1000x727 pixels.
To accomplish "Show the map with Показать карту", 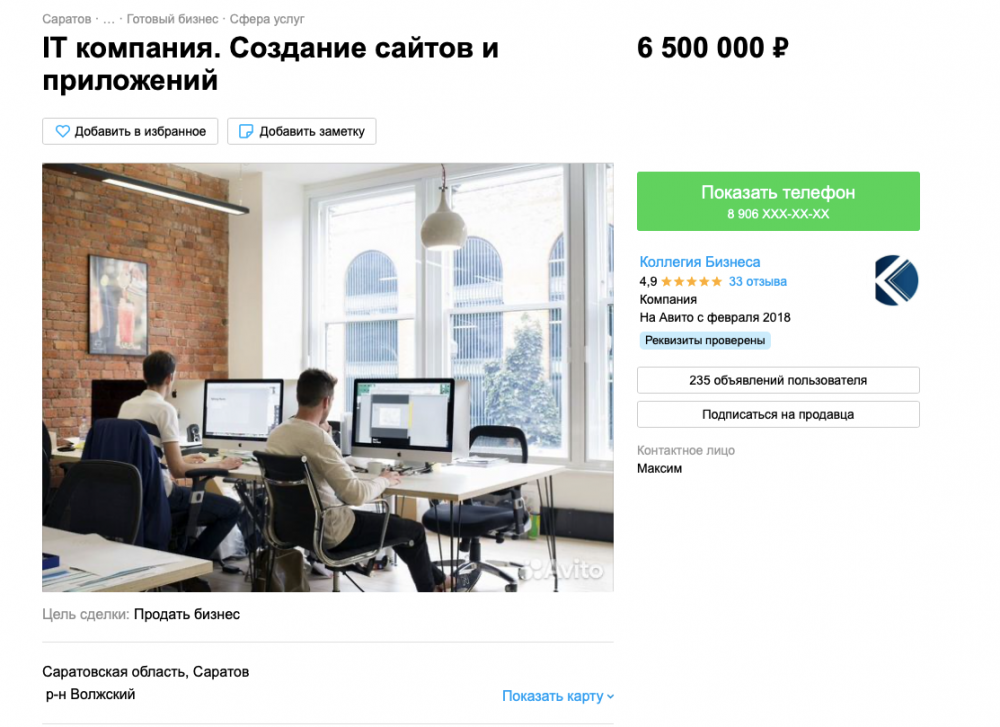I will pos(552,696).
